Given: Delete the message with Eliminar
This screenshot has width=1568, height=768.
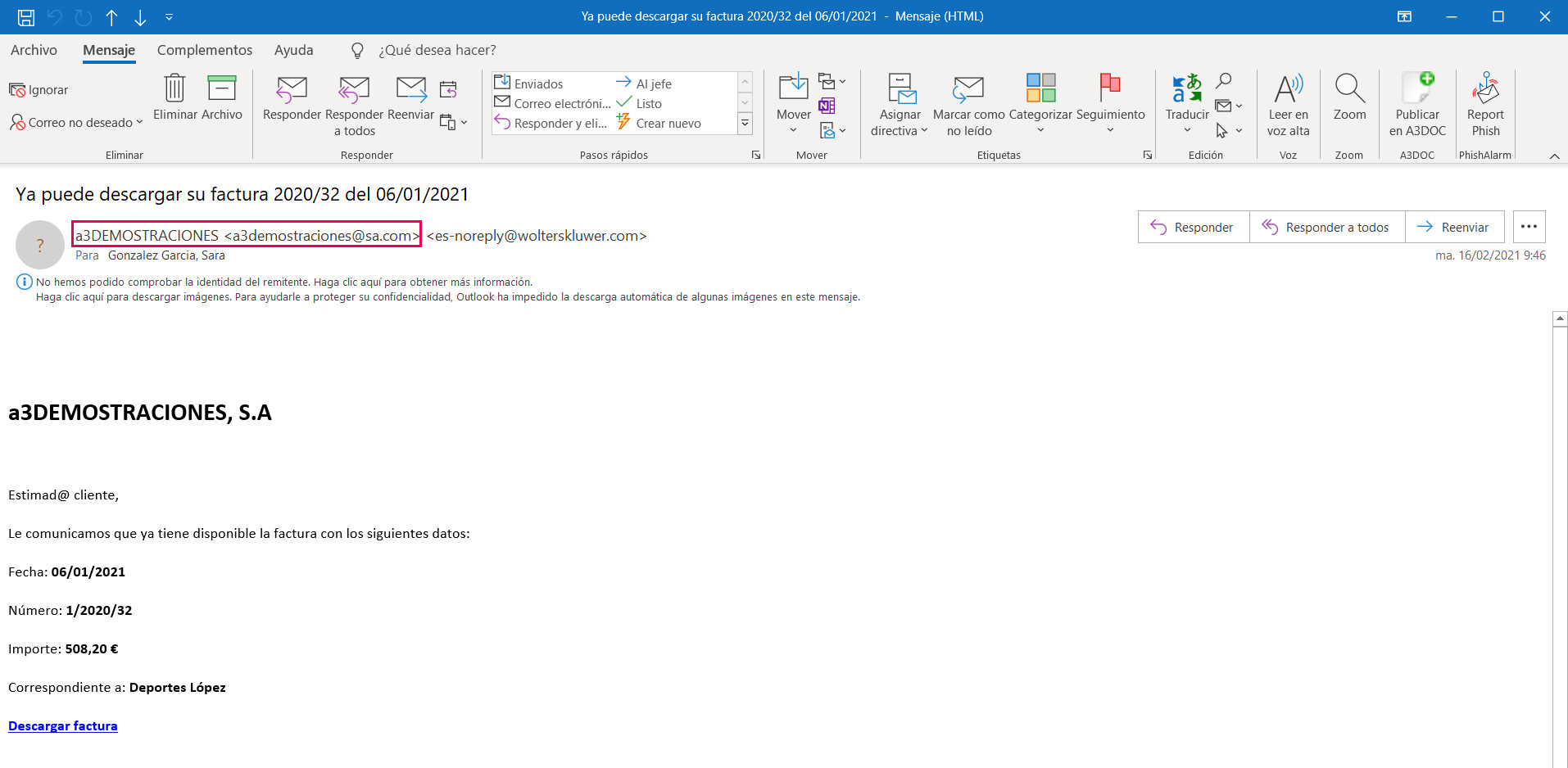Looking at the screenshot, I should [175, 97].
